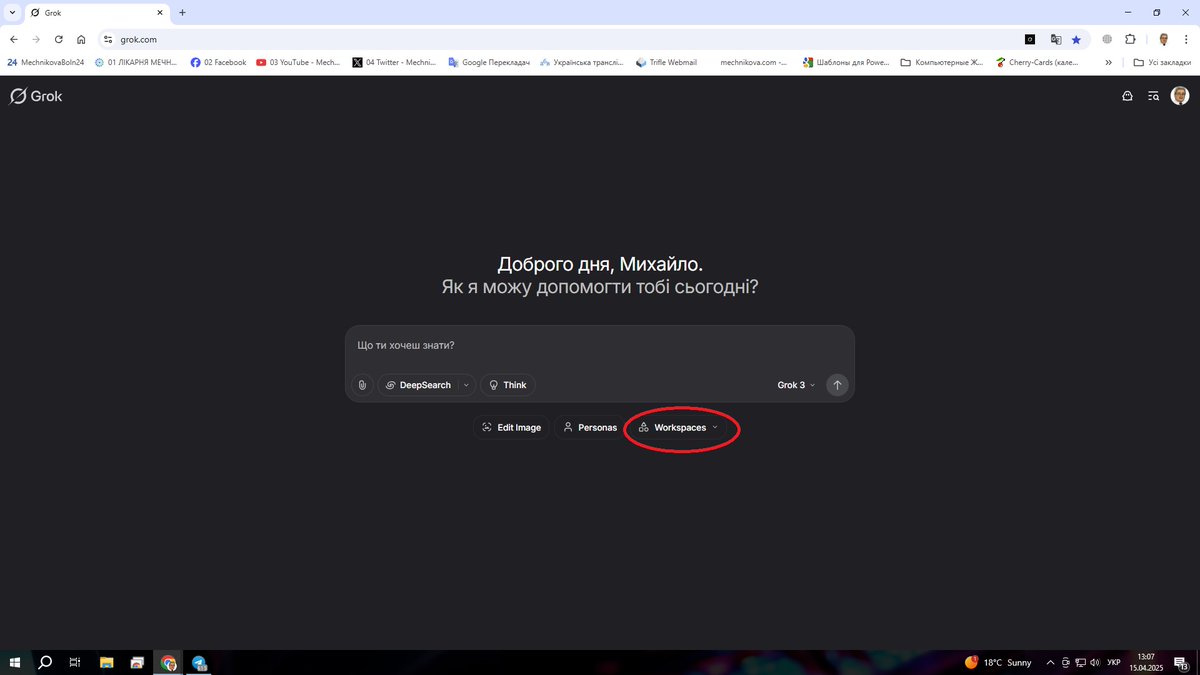Open the 01 ЛІКАРНЯ МЕЧН... bookmark
The image size is (1200, 675).
tap(136, 62)
